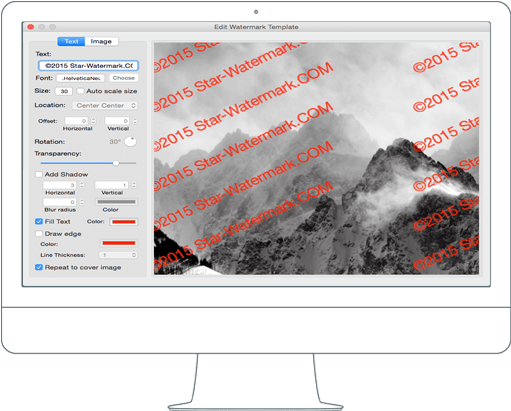
Task: Click the Horizontal offset field
Action: (x=76, y=121)
